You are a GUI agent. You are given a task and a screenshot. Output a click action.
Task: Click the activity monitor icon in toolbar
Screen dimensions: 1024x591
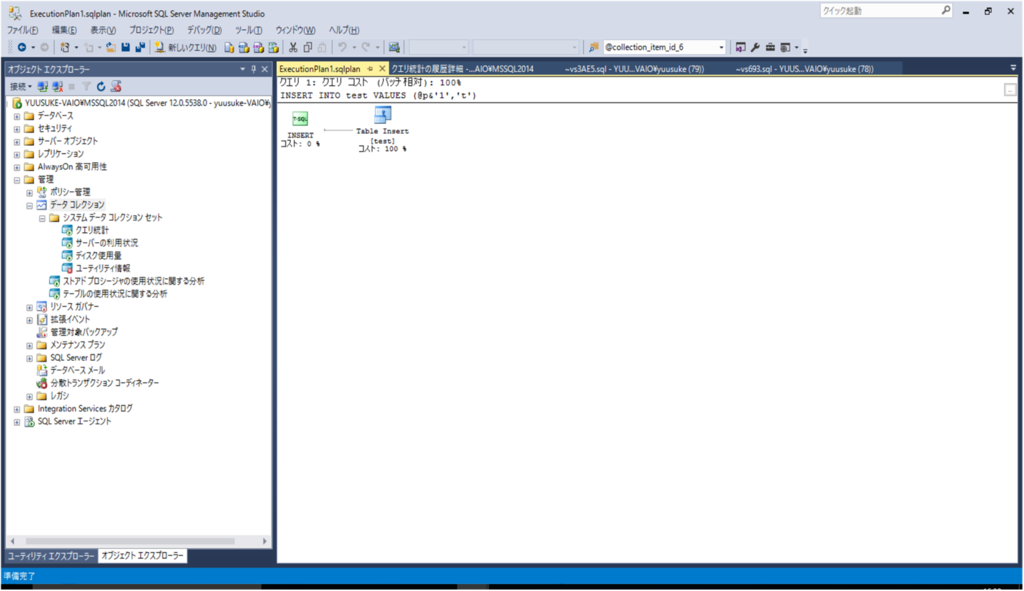394,47
